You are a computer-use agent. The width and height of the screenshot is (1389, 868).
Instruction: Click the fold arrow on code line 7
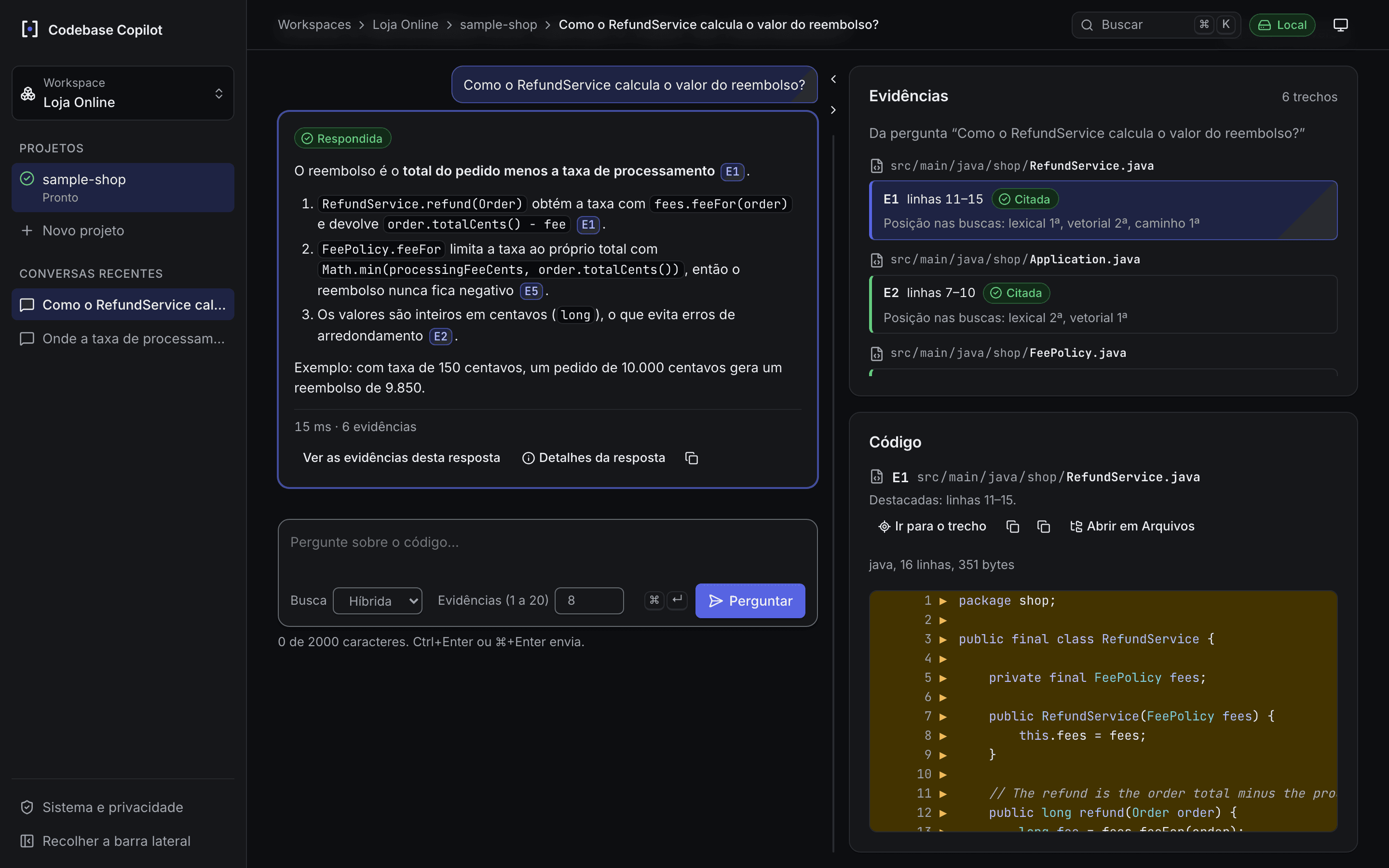pos(943,717)
